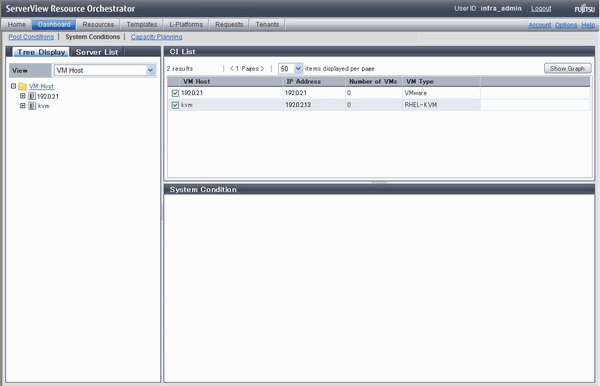Open the View dropdown showing VM Host

coord(105,70)
